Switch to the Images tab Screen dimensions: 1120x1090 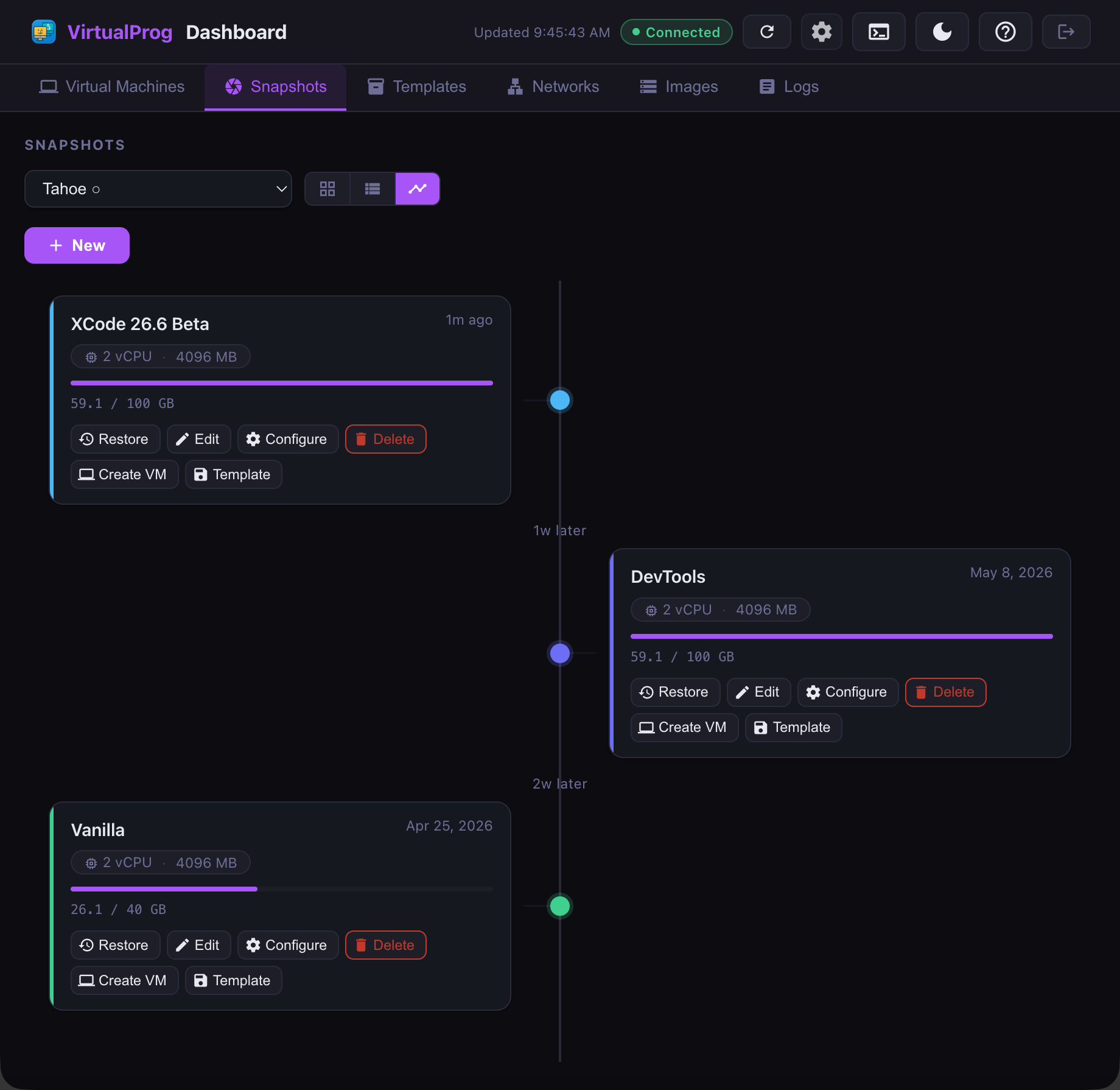tap(679, 86)
